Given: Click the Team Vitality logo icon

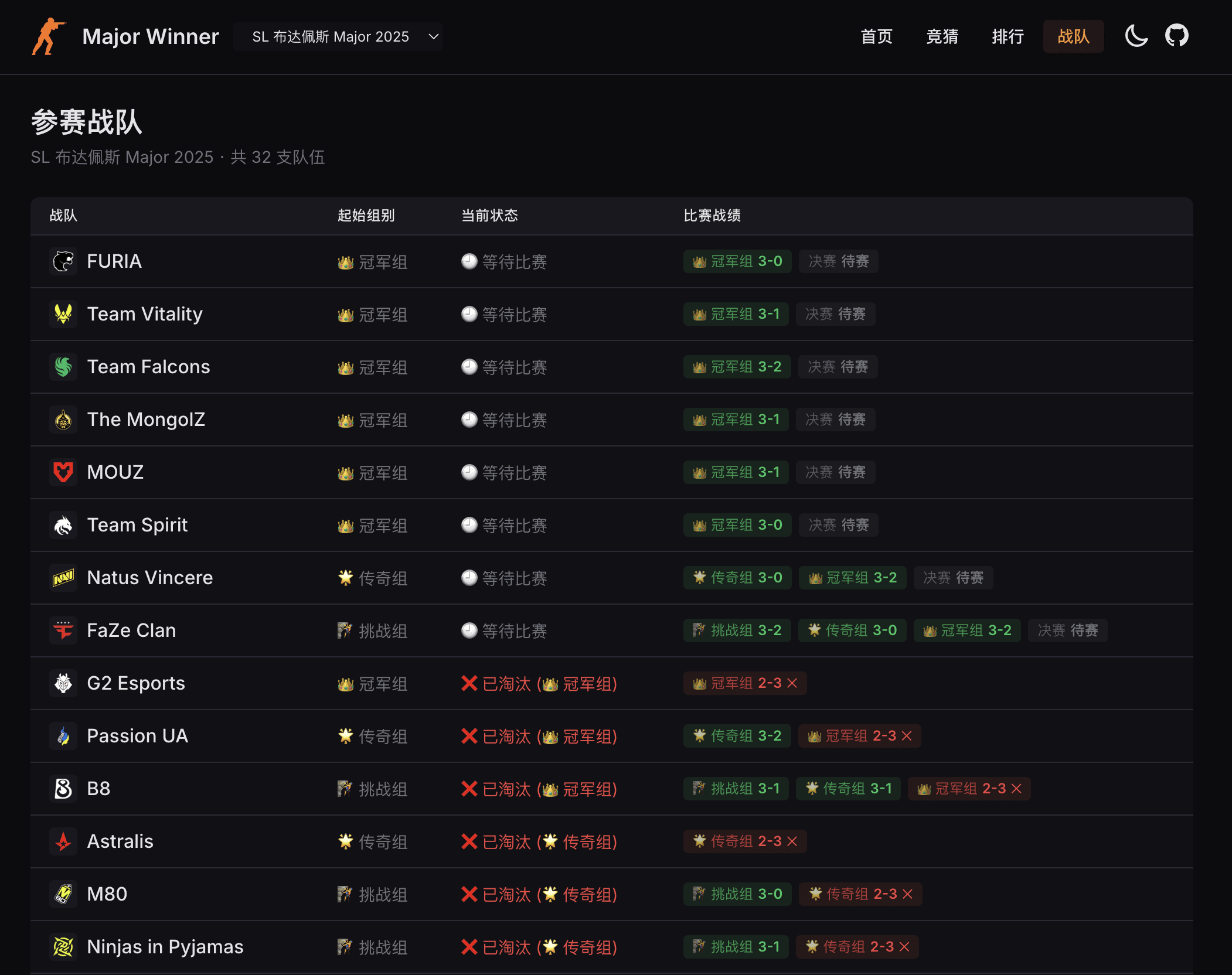Looking at the screenshot, I should tap(63, 314).
